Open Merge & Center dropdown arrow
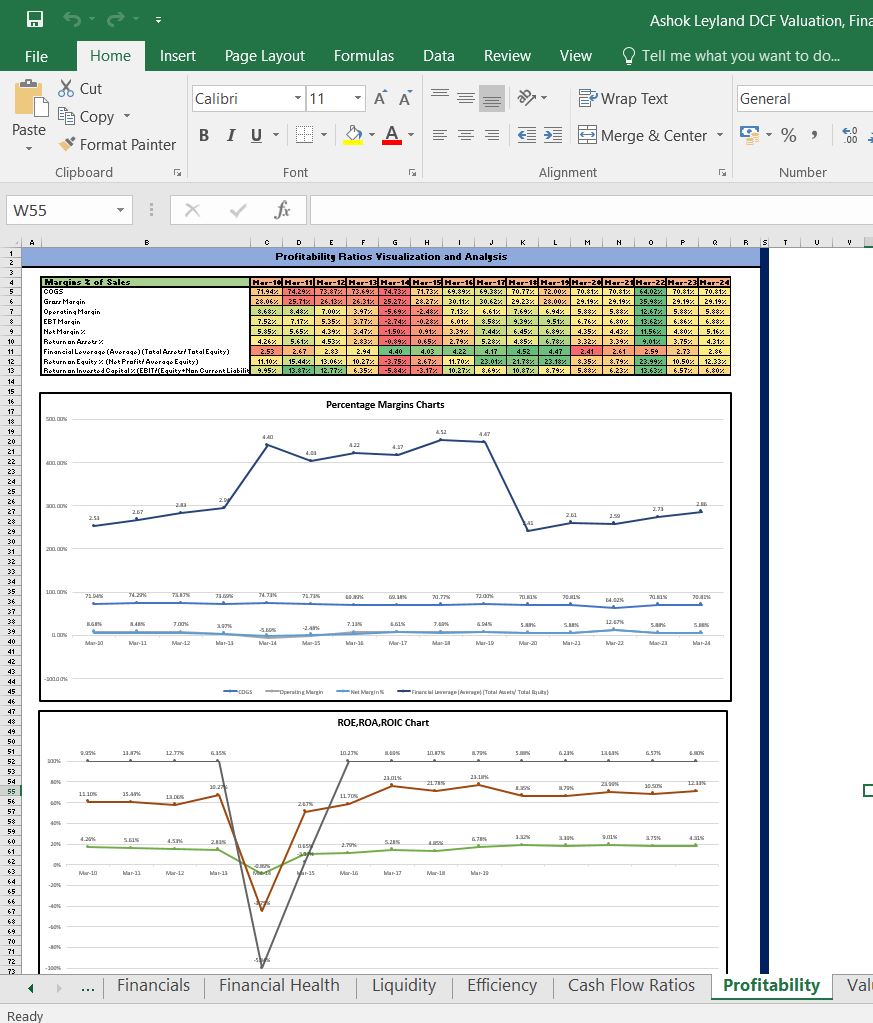Viewport: 873px width, 1023px height. tap(720, 135)
